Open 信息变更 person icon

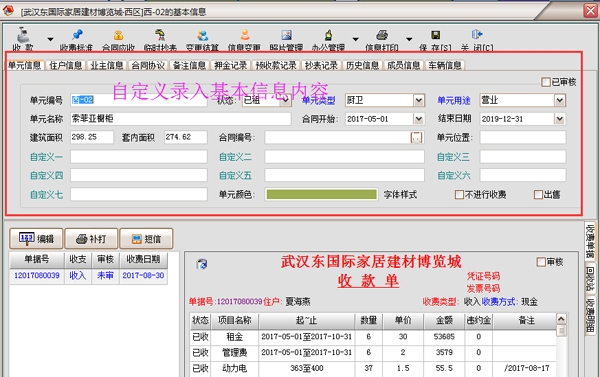click(x=245, y=35)
